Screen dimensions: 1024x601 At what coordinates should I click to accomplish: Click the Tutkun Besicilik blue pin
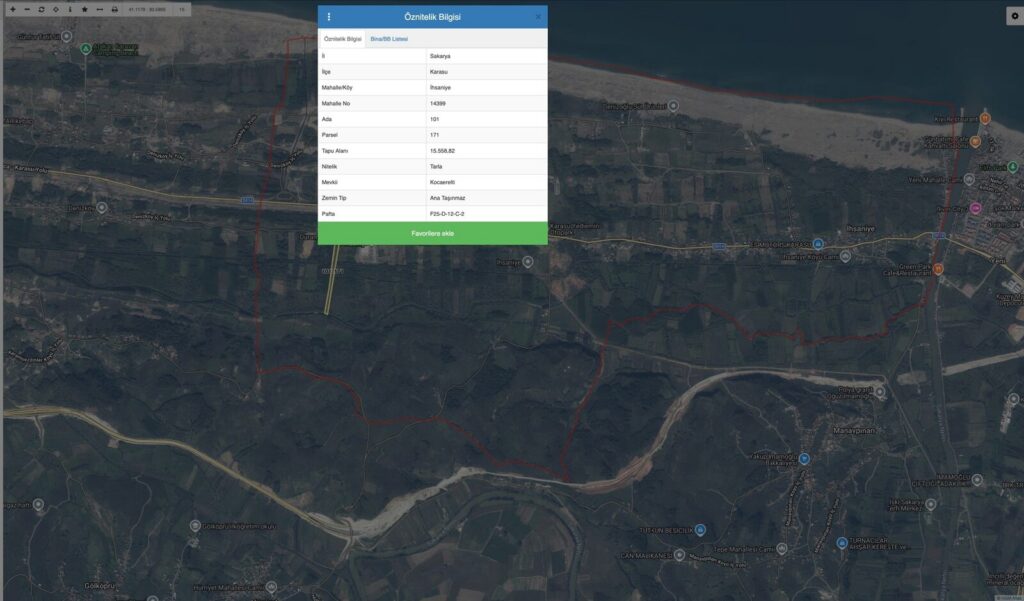pyautogui.click(x=700, y=529)
